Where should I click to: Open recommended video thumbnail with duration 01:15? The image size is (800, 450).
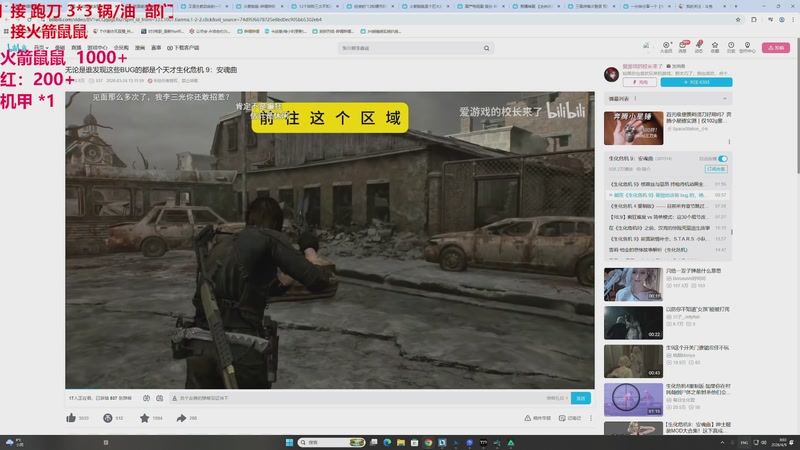[634, 399]
